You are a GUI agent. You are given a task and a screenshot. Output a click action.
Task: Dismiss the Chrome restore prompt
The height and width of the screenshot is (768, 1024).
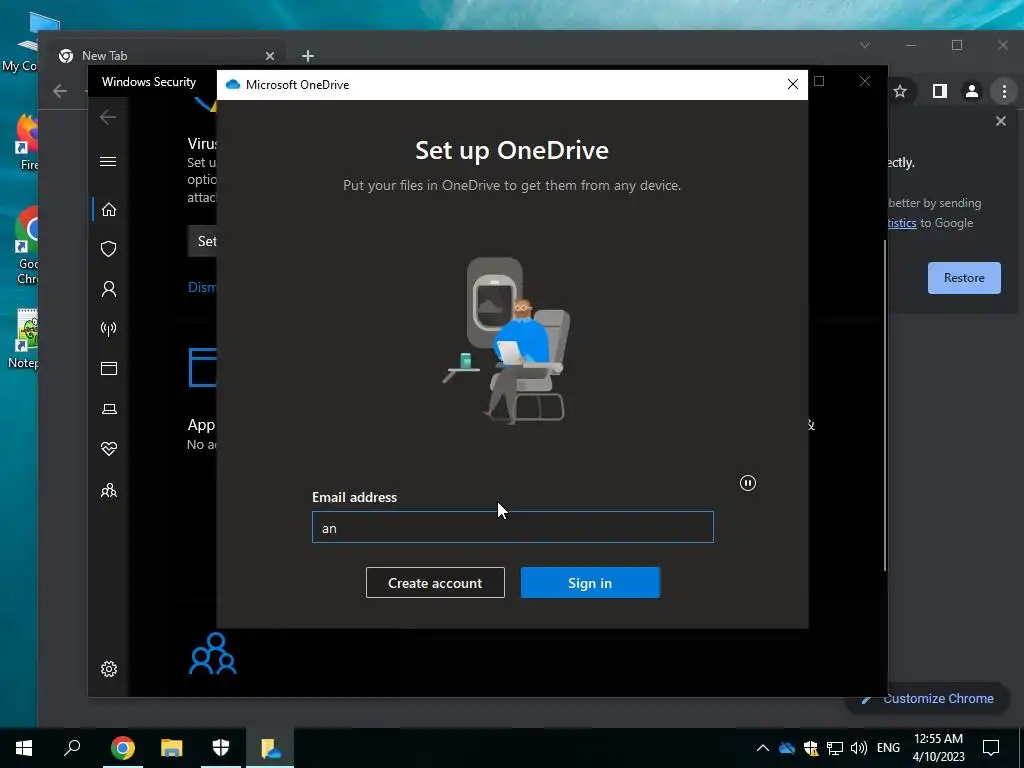coord(1000,121)
